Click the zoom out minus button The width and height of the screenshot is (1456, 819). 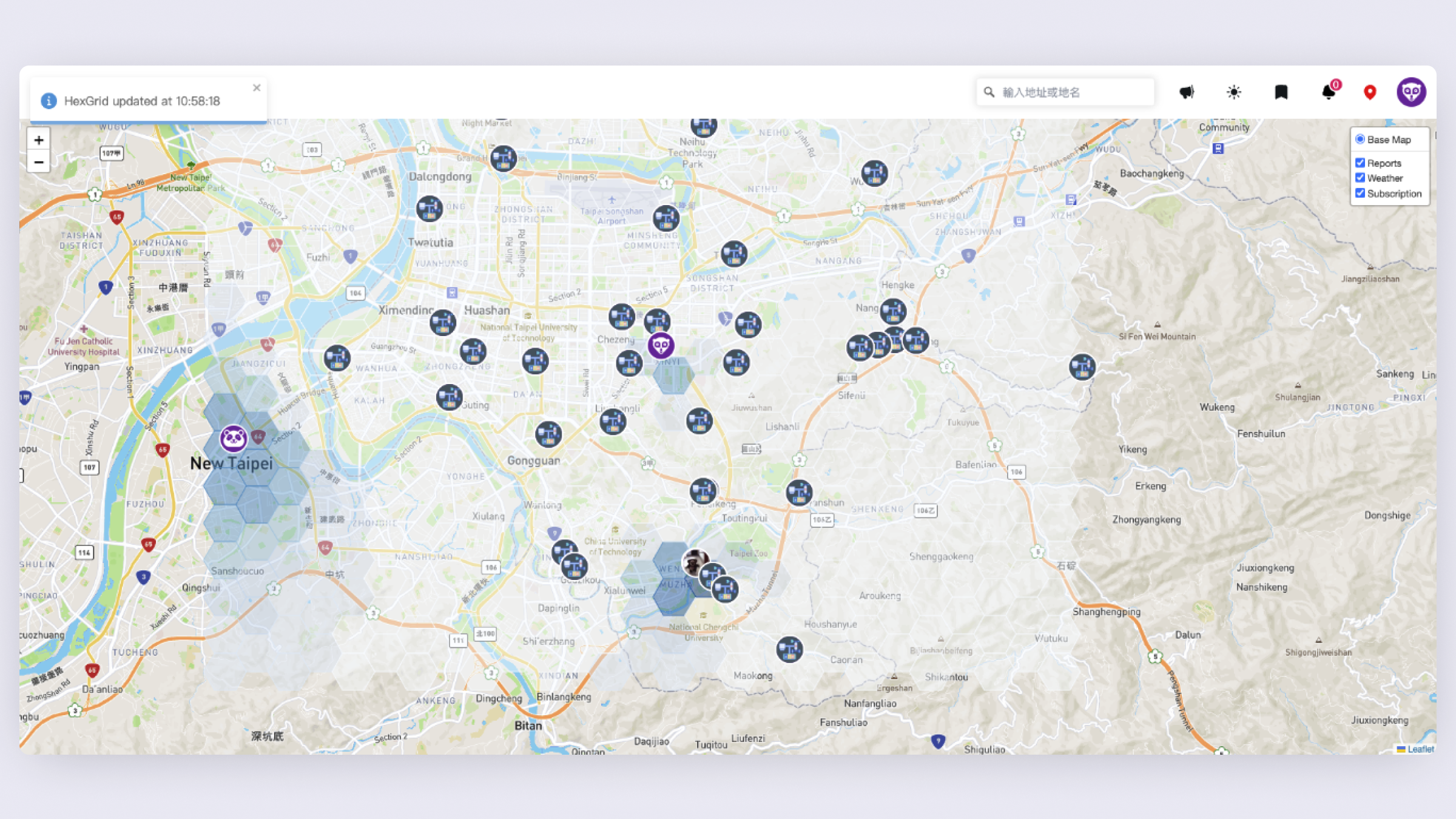click(39, 162)
